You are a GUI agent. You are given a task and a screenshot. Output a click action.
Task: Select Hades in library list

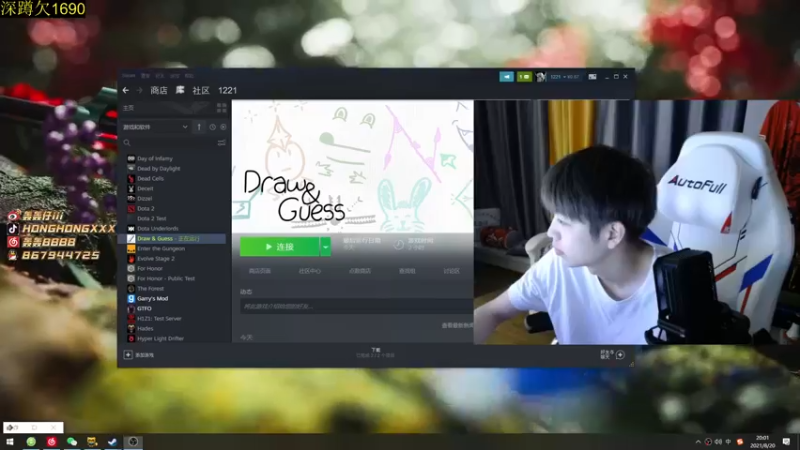[145, 329]
